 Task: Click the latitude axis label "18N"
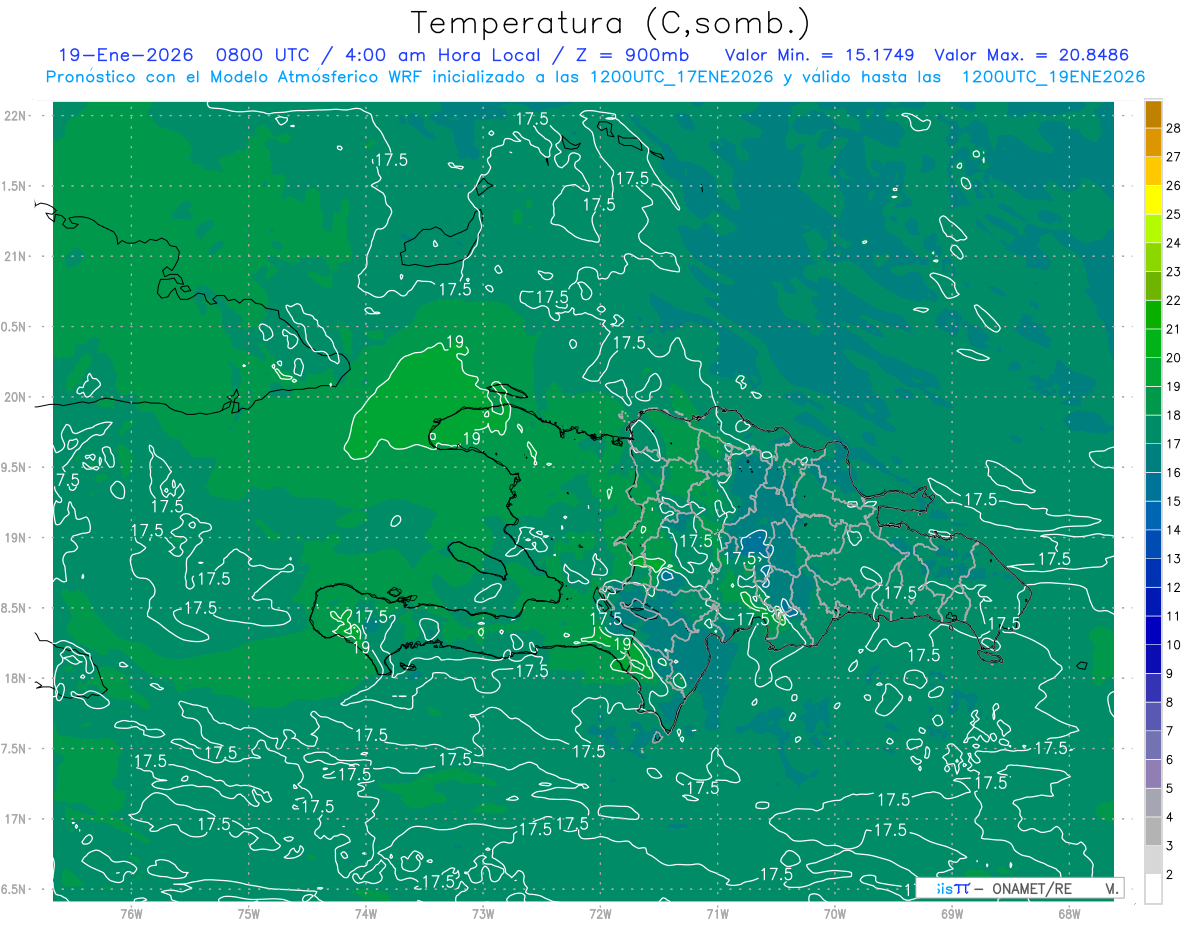[16, 678]
